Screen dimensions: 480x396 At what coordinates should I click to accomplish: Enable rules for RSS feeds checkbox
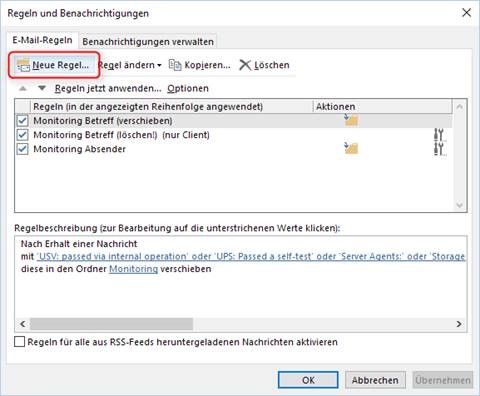coord(19,342)
